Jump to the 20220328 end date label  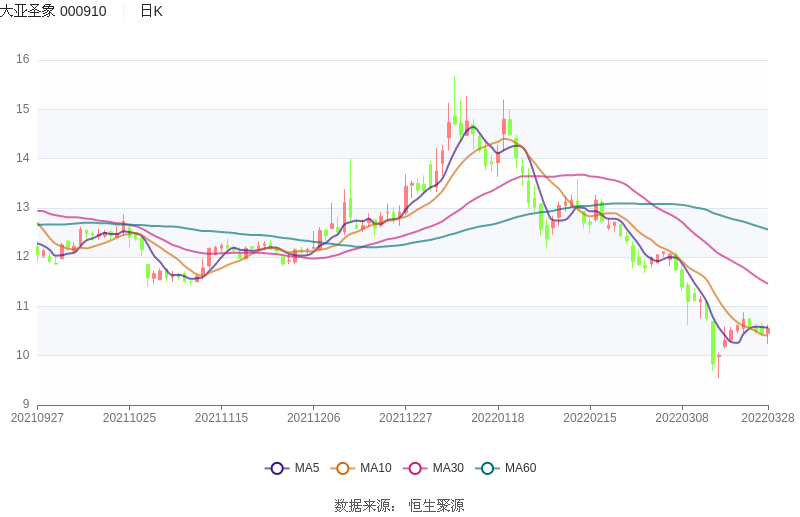[x=768, y=418]
